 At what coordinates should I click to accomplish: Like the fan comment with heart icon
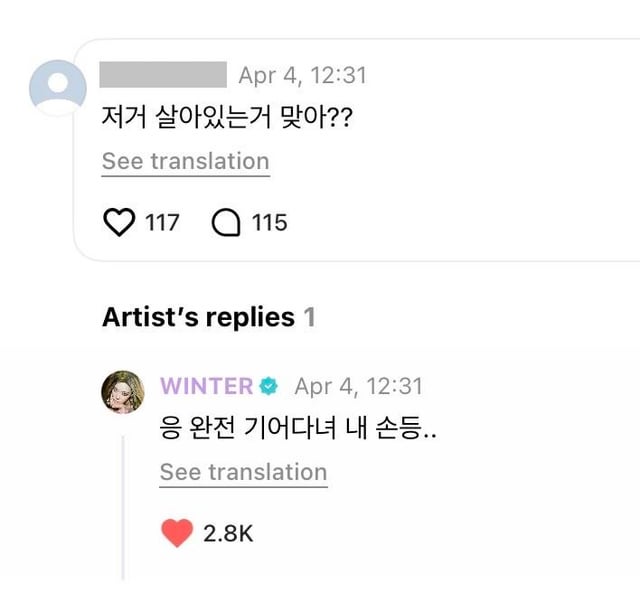click(x=119, y=222)
